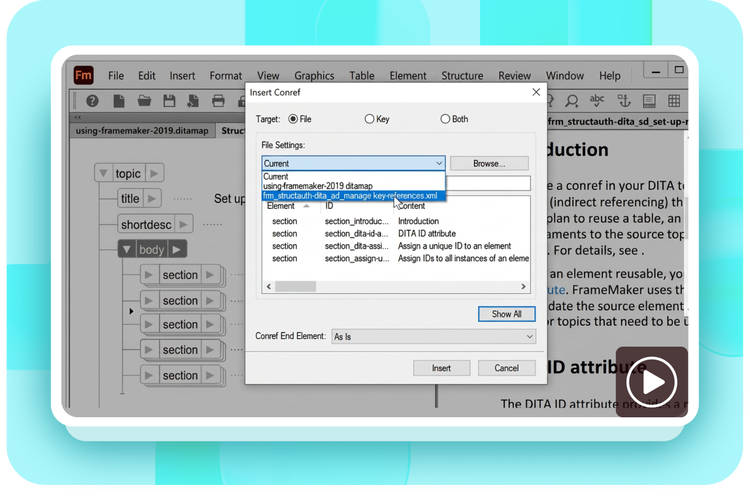Open the File menu
The image size is (750, 496).
(116, 76)
